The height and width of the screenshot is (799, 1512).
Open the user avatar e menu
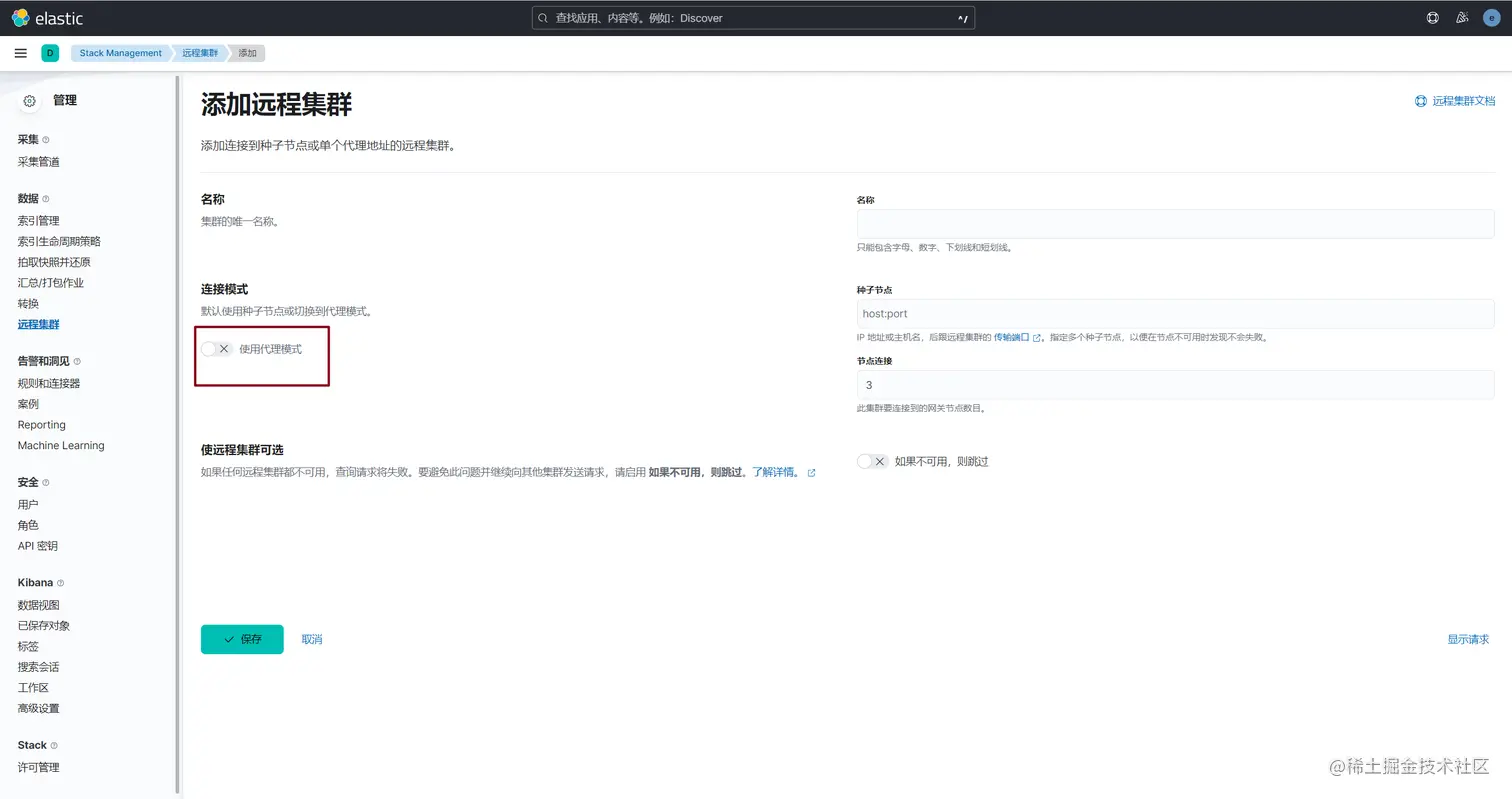coord(1491,18)
